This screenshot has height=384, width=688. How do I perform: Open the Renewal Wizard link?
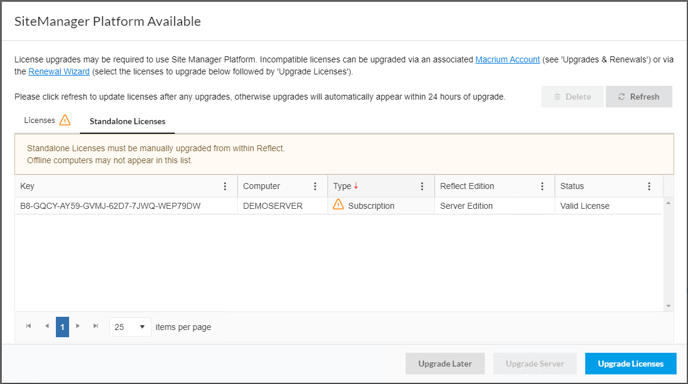coord(59,72)
